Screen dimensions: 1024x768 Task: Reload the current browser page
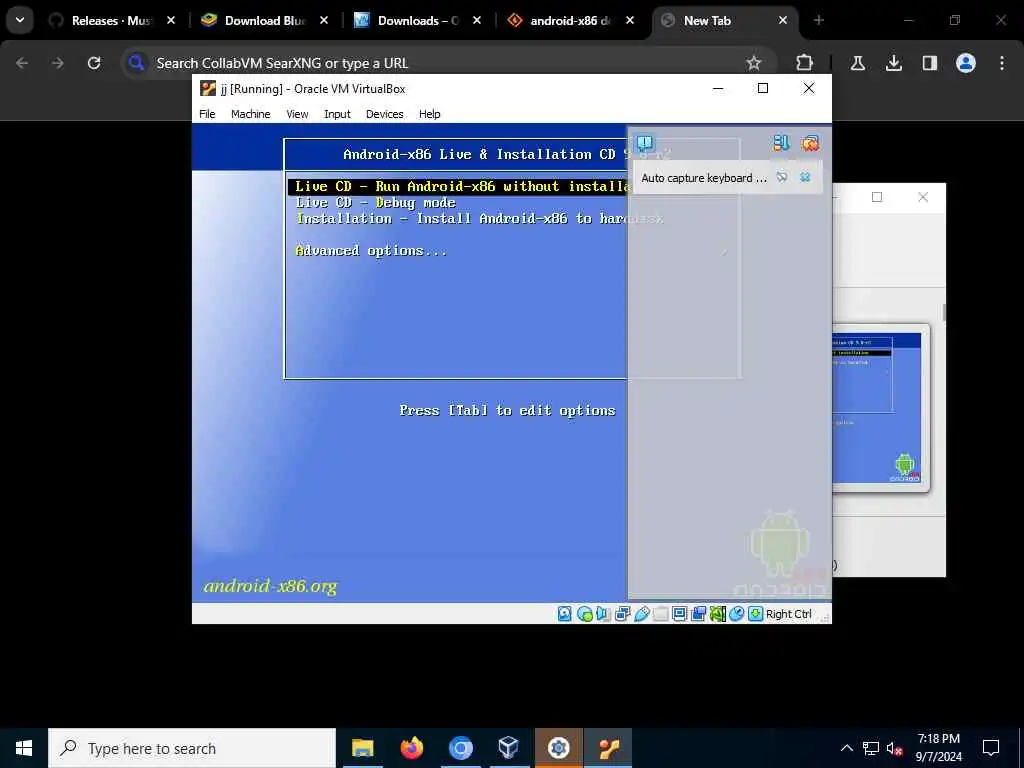pyautogui.click(x=94, y=63)
